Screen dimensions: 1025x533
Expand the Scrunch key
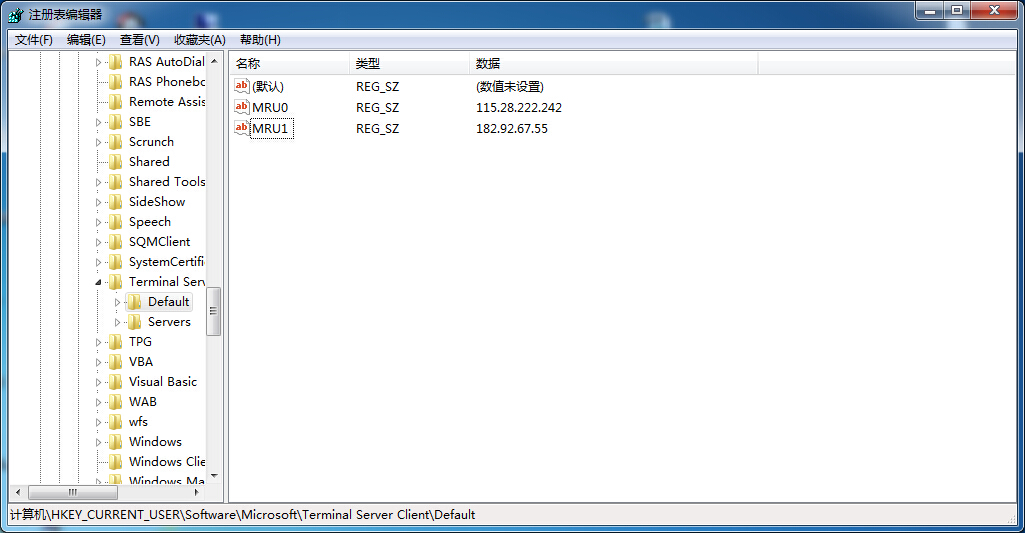pos(99,142)
